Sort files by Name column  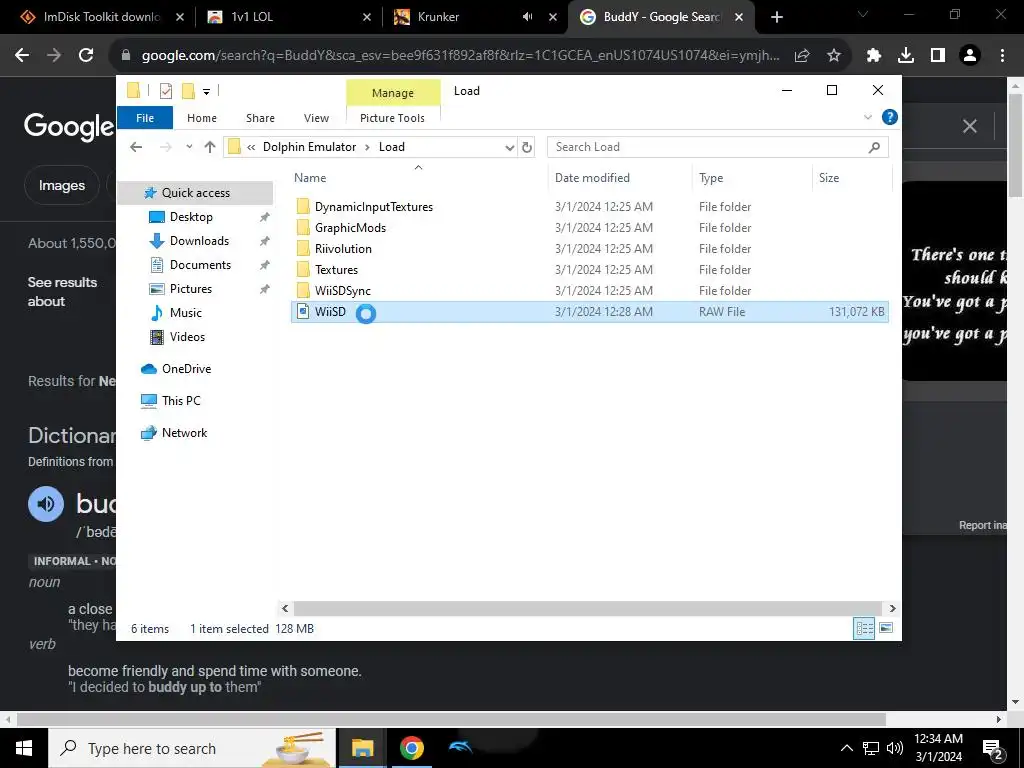(x=310, y=178)
